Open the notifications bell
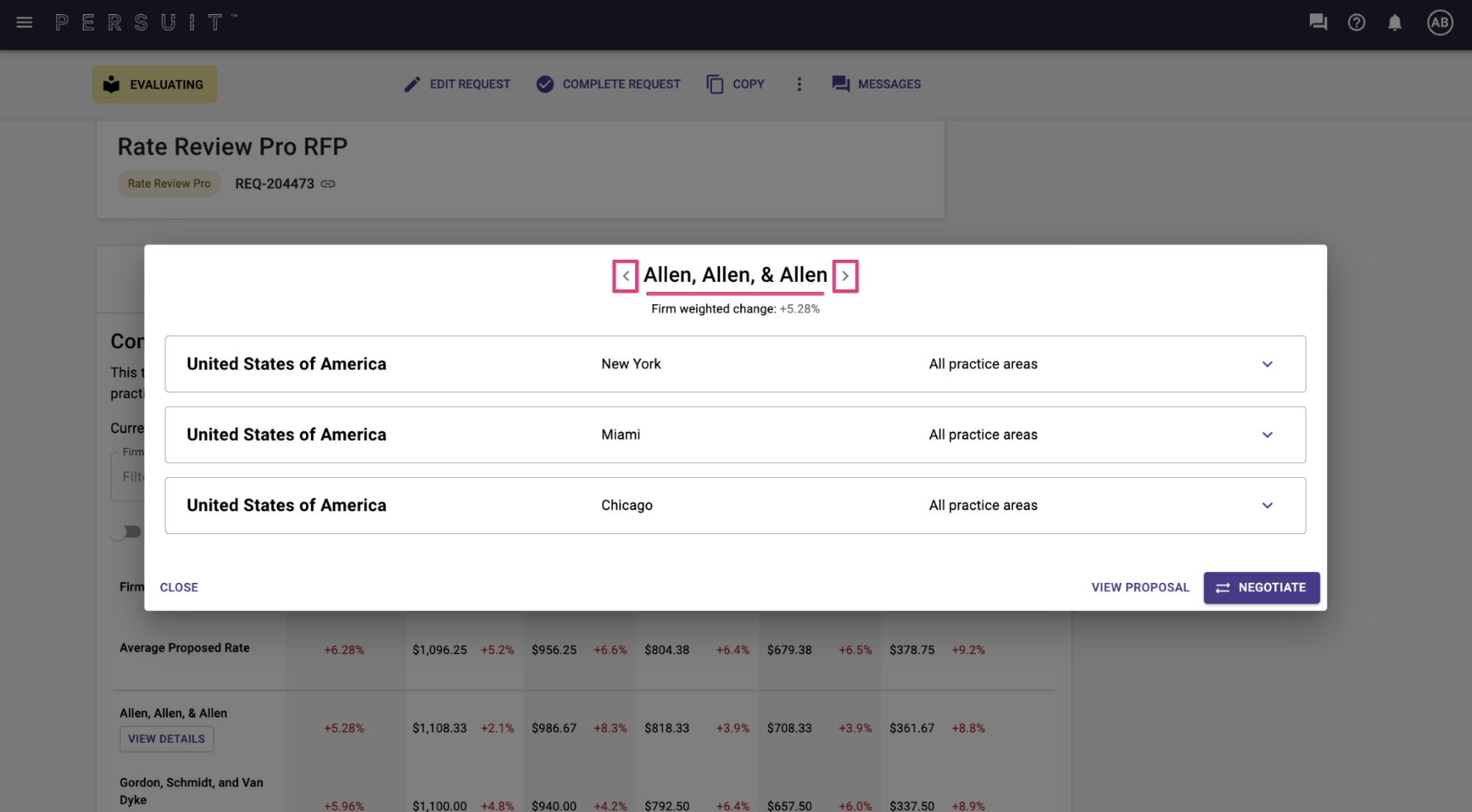 [x=1394, y=22]
